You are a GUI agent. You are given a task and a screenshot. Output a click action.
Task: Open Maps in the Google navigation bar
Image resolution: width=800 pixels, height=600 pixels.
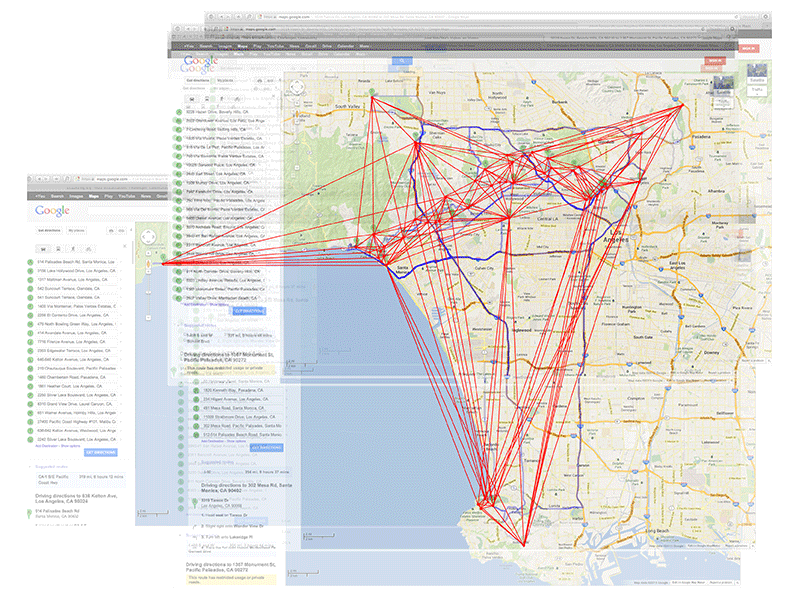pyautogui.click(x=93, y=197)
